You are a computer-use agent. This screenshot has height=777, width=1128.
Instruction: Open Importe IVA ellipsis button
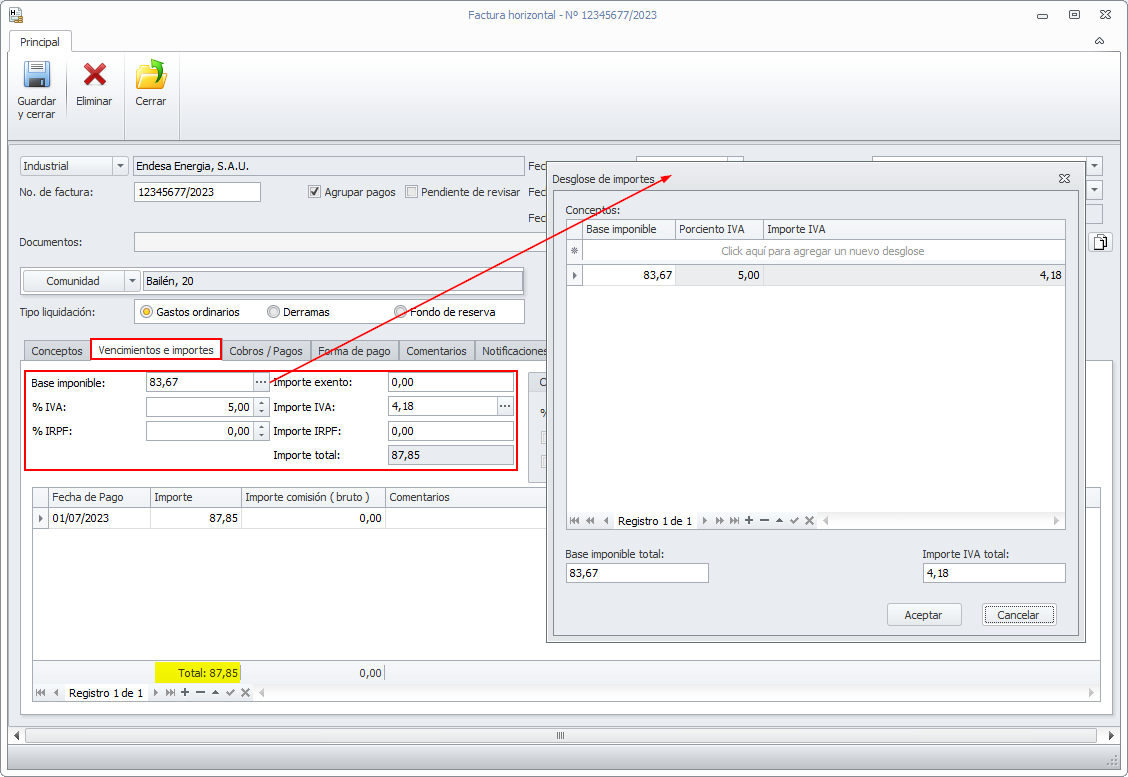tap(505, 406)
